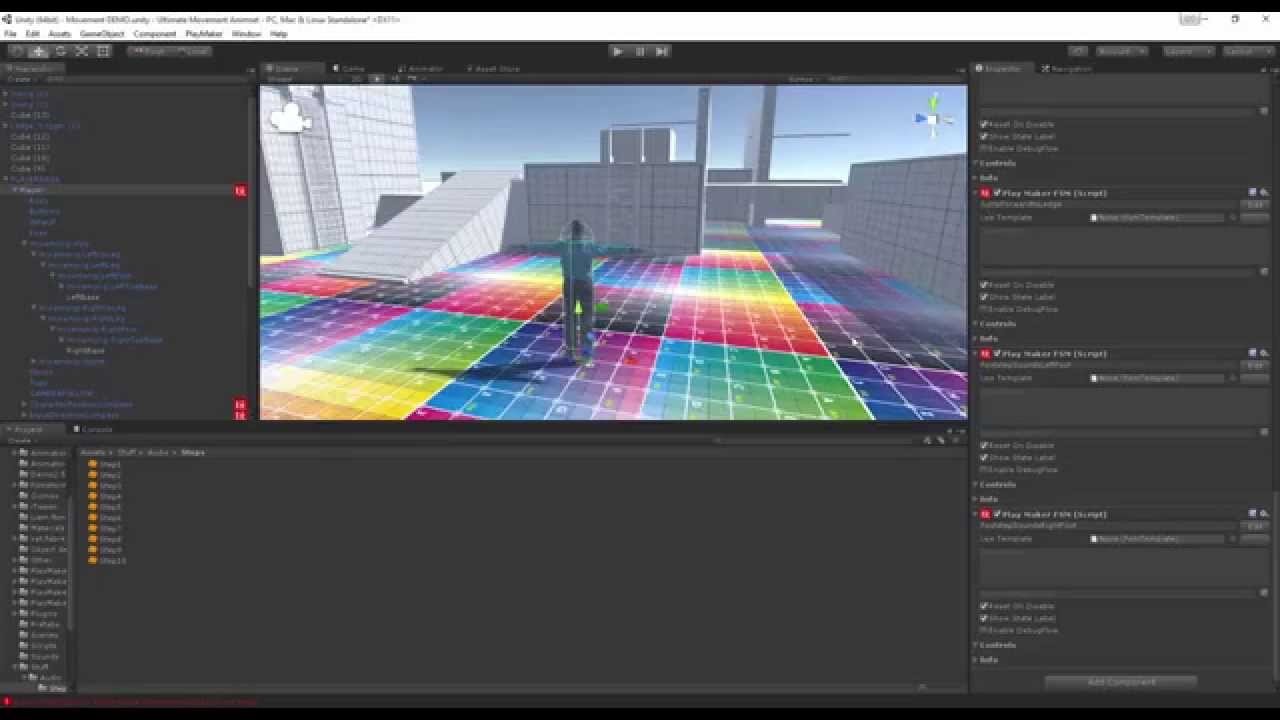Screen dimensions: 1280x720
Task: Start Play mode with the Play button
Action: [617, 51]
